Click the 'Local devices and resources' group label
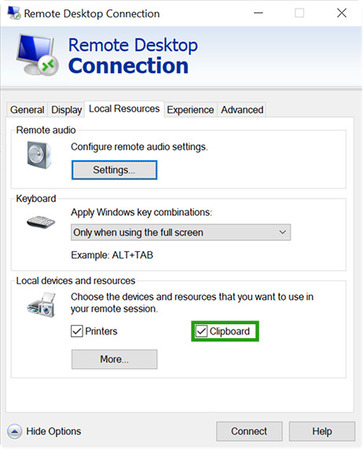 coord(76,281)
